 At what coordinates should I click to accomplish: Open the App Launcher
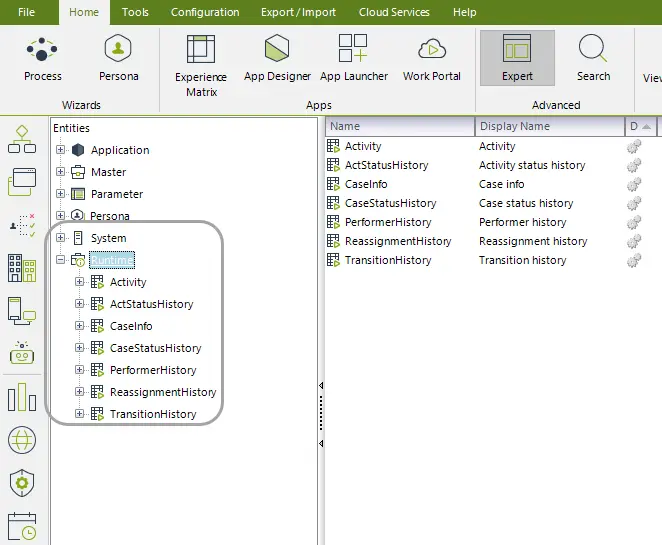point(353,59)
